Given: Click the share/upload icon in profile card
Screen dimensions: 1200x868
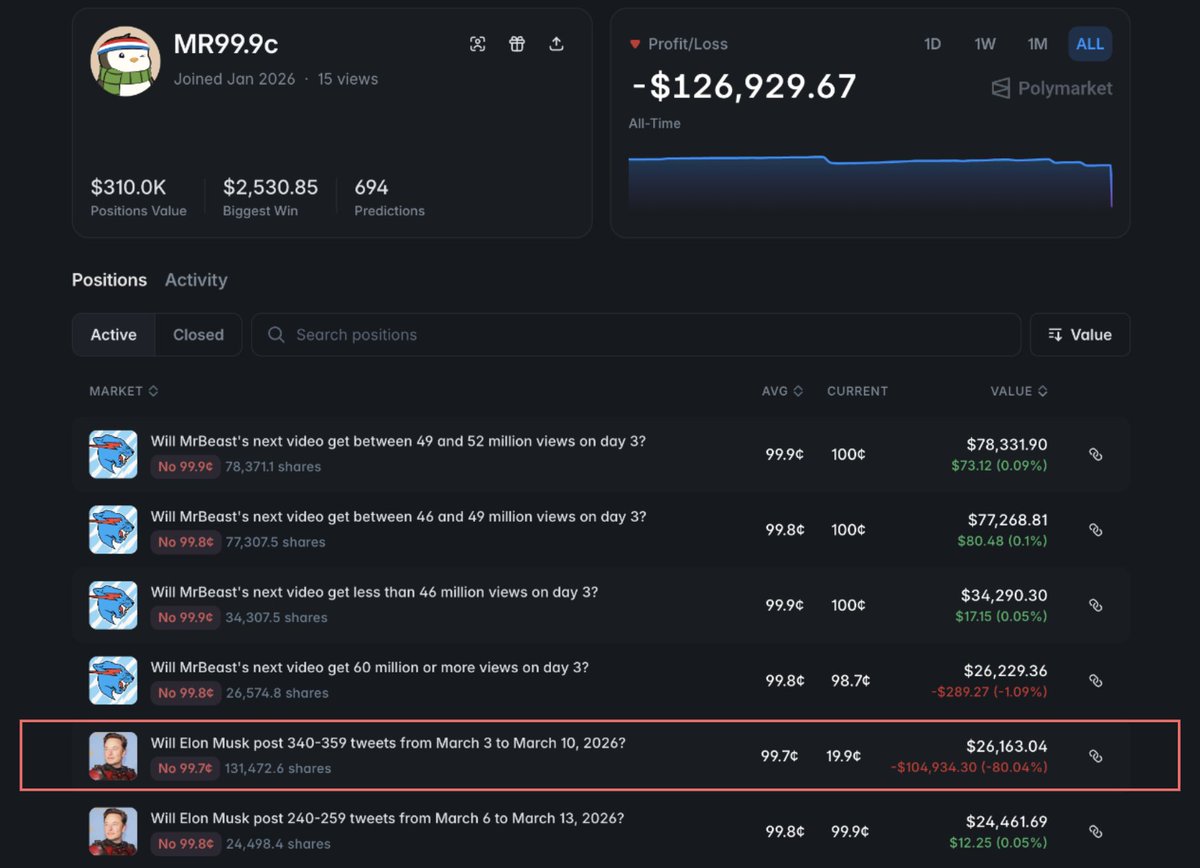Looking at the screenshot, I should (556, 44).
